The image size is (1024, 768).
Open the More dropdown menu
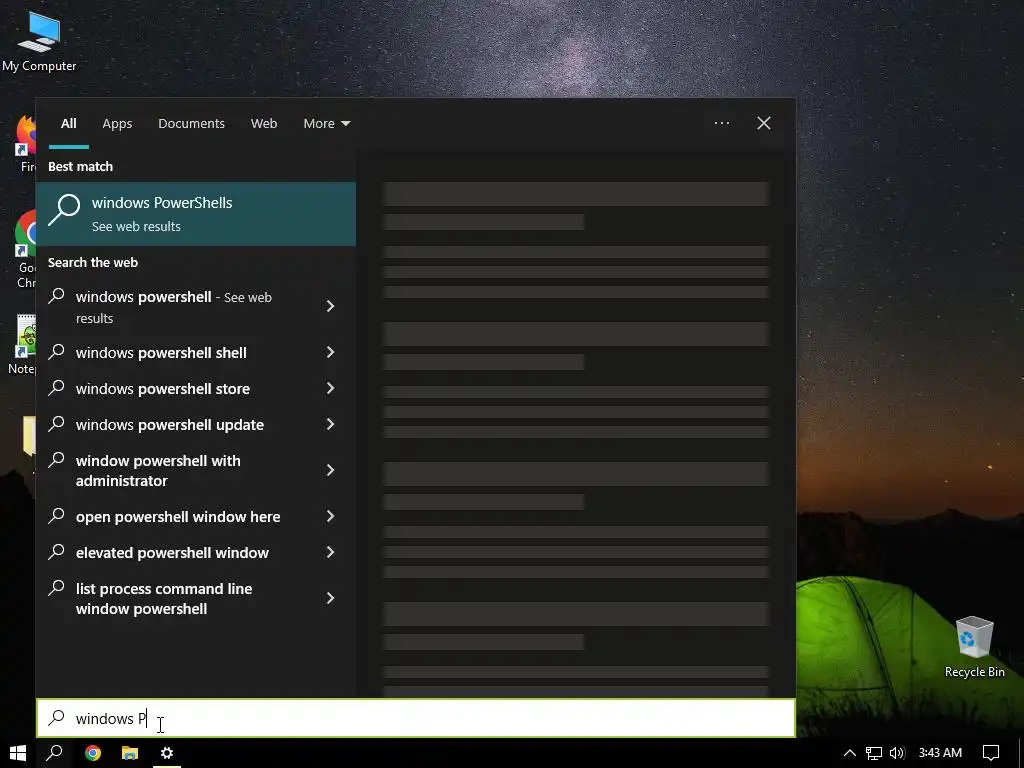327,123
